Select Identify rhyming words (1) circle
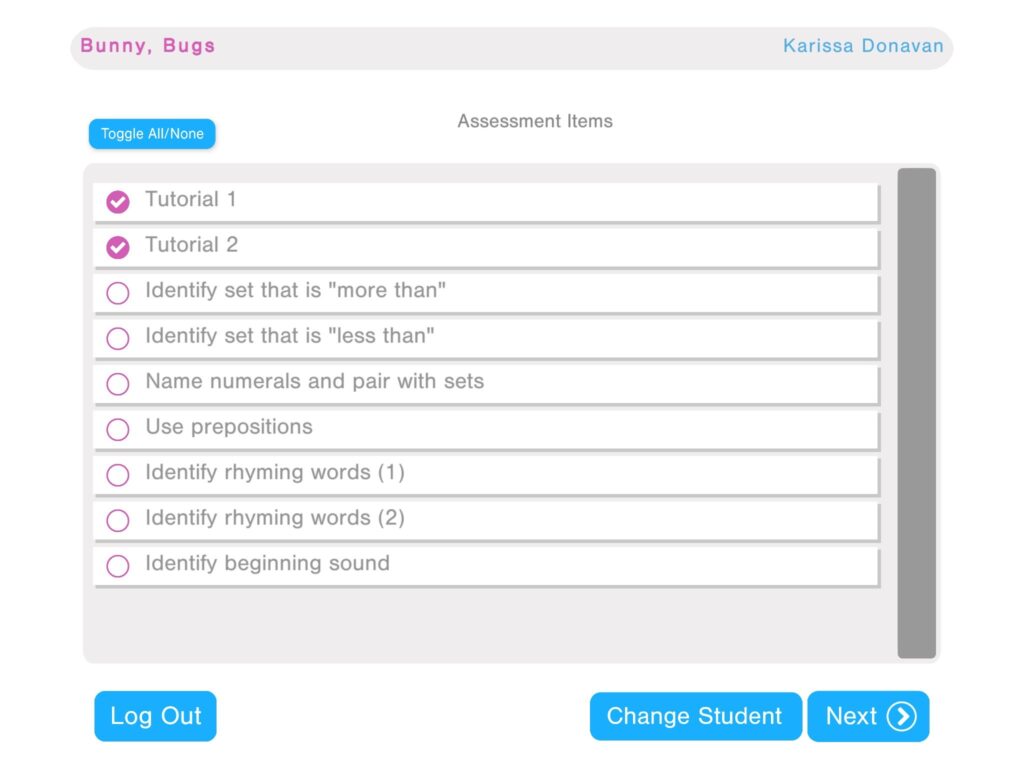Viewport: 1024px width, 768px height. click(118, 475)
